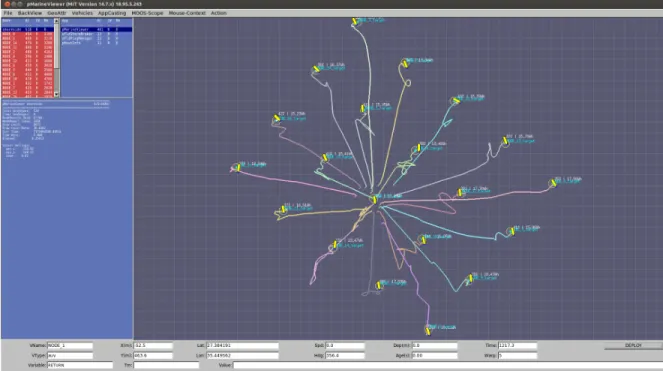Click the VType field showing auv
The height and width of the screenshot is (371, 663).
click(x=70, y=355)
